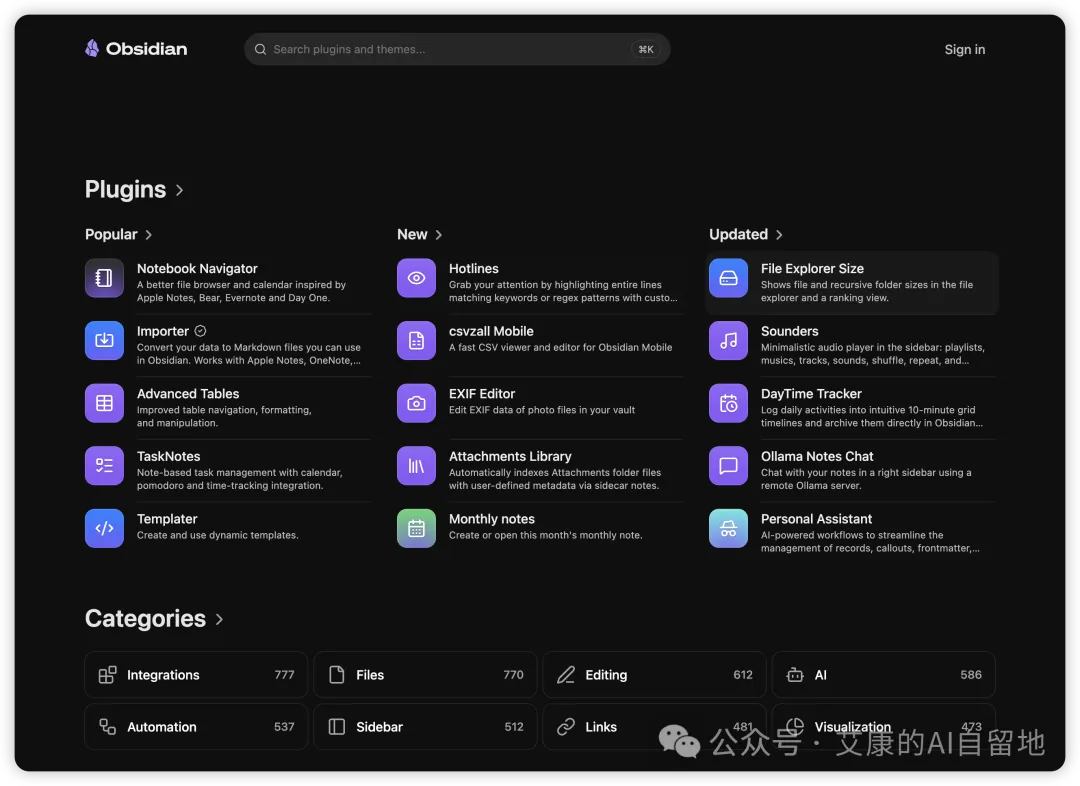Click the DayTime Tracker title
1080x786 pixels.
click(x=811, y=394)
